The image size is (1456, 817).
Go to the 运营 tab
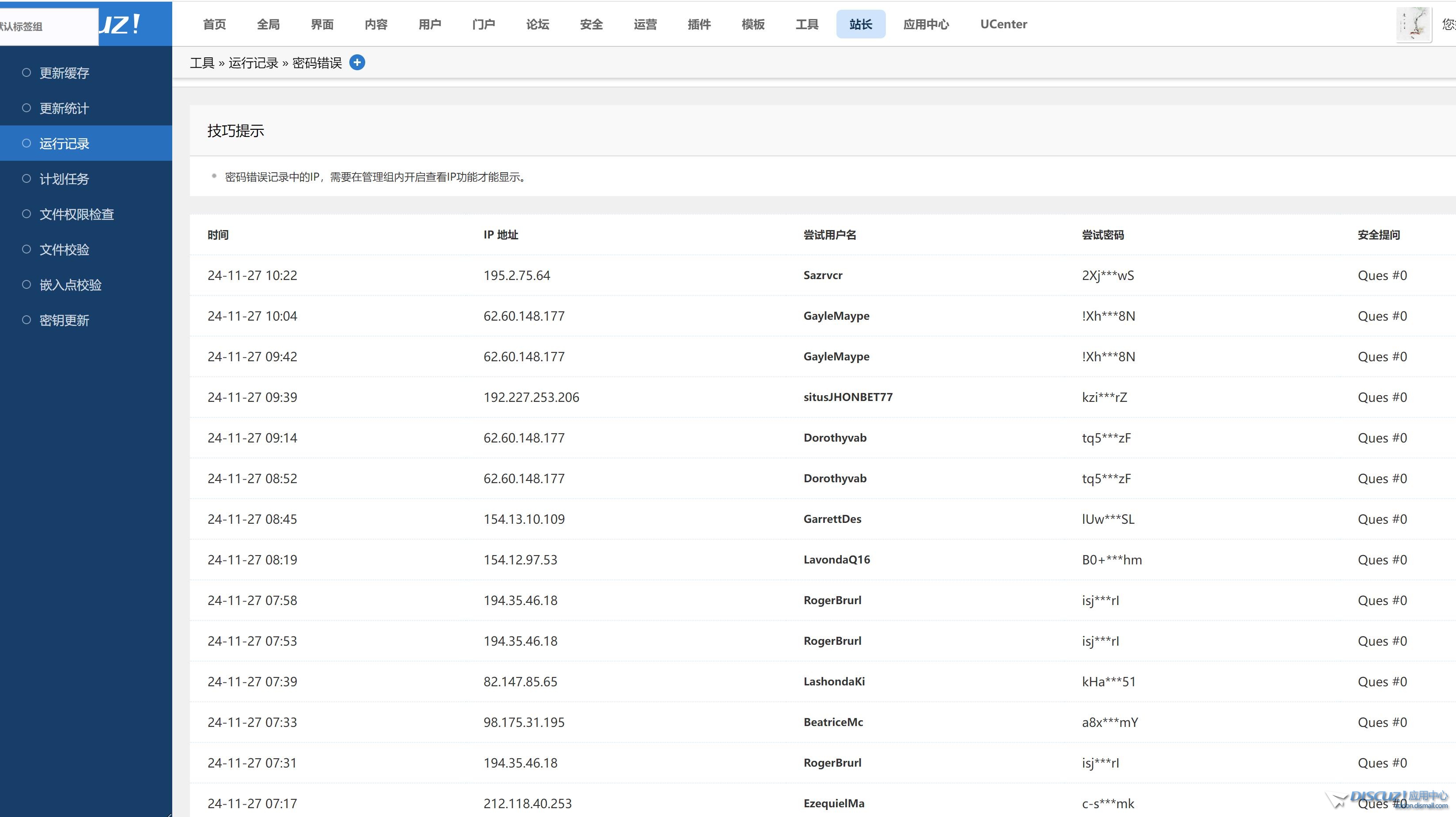click(x=645, y=24)
